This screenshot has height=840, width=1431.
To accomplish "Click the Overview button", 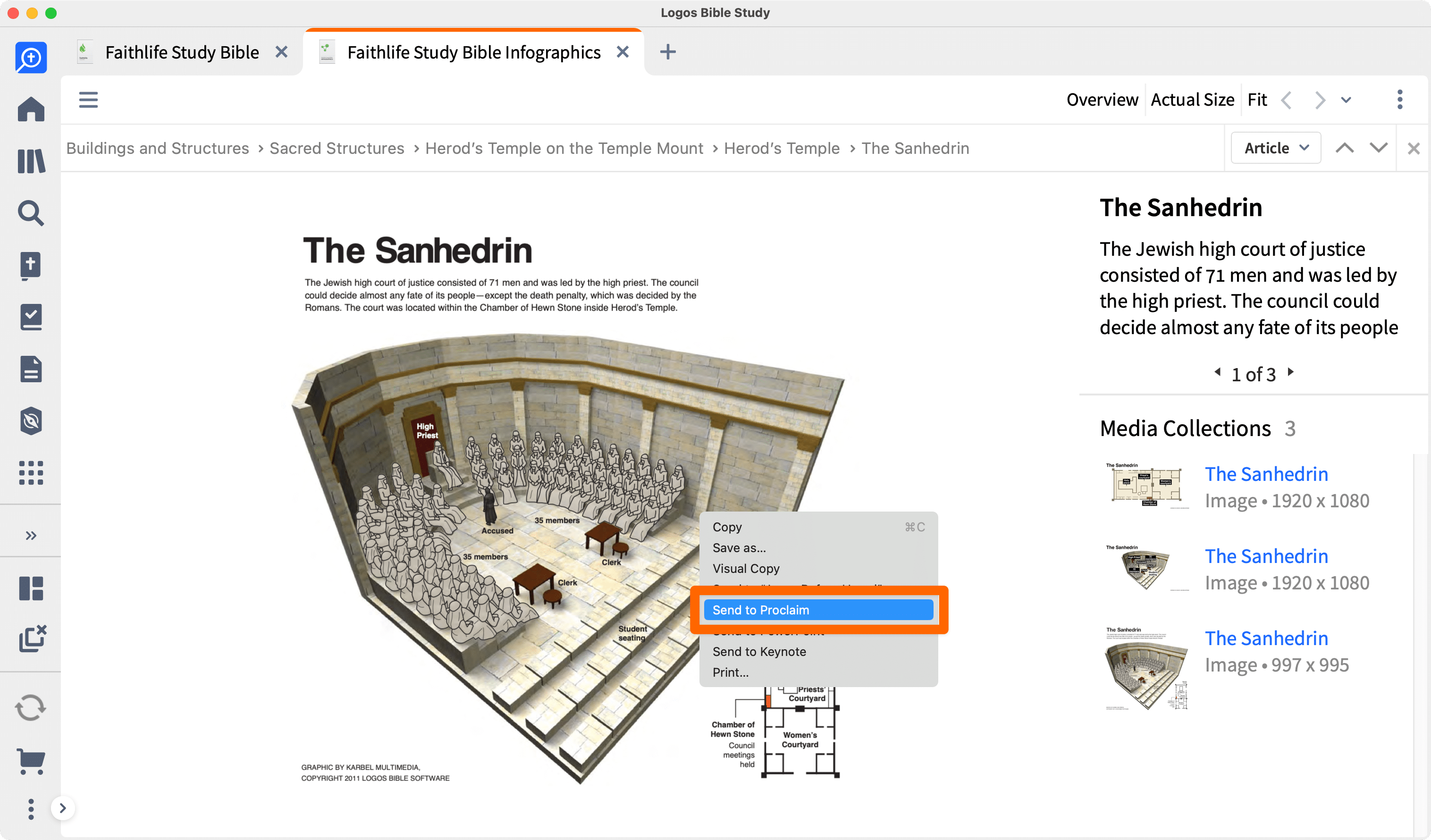I will pyautogui.click(x=1102, y=100).
